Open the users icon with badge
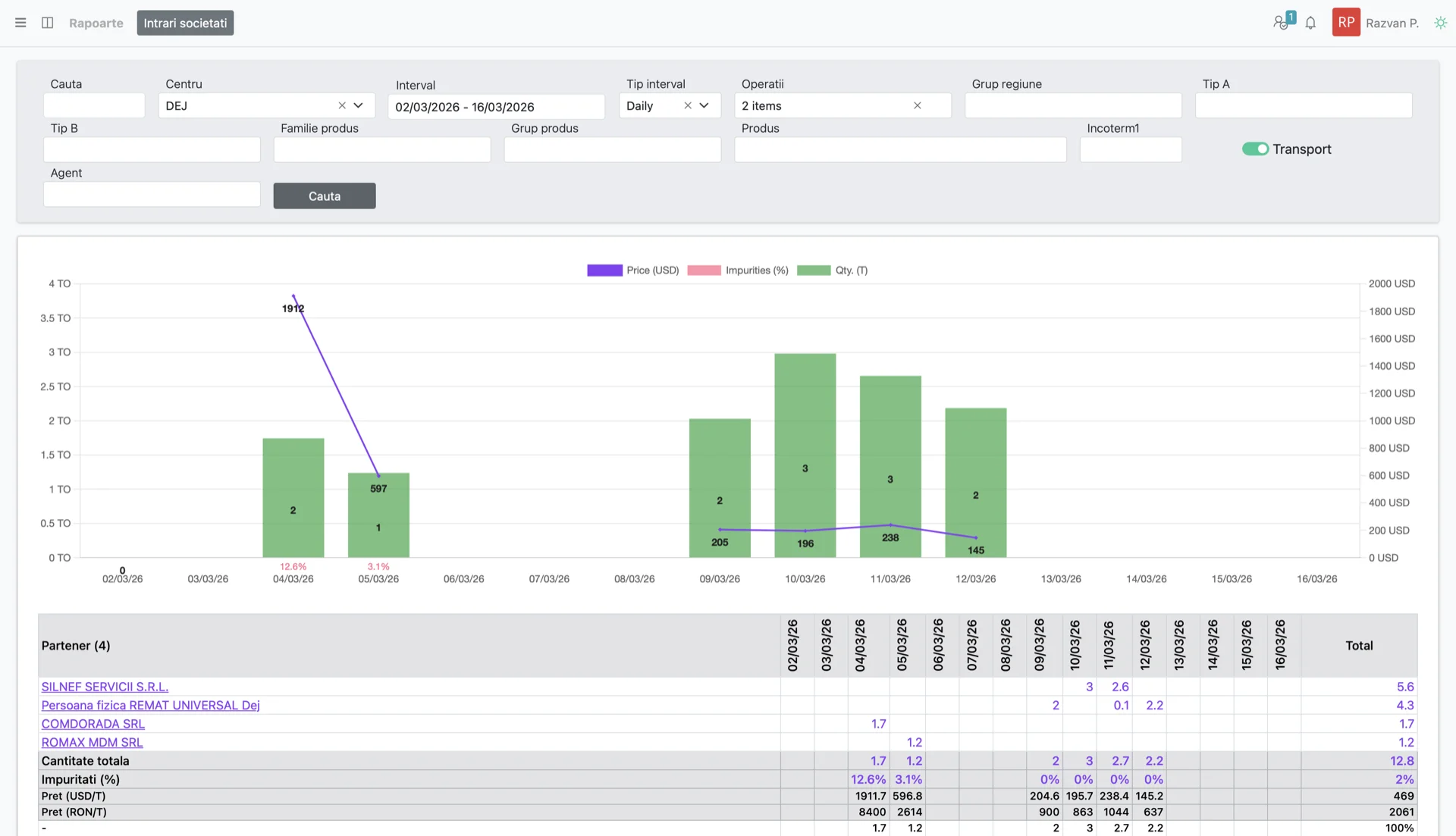Image resolution: width=1456 pixels, height=836 pixels. (1282, 21)
